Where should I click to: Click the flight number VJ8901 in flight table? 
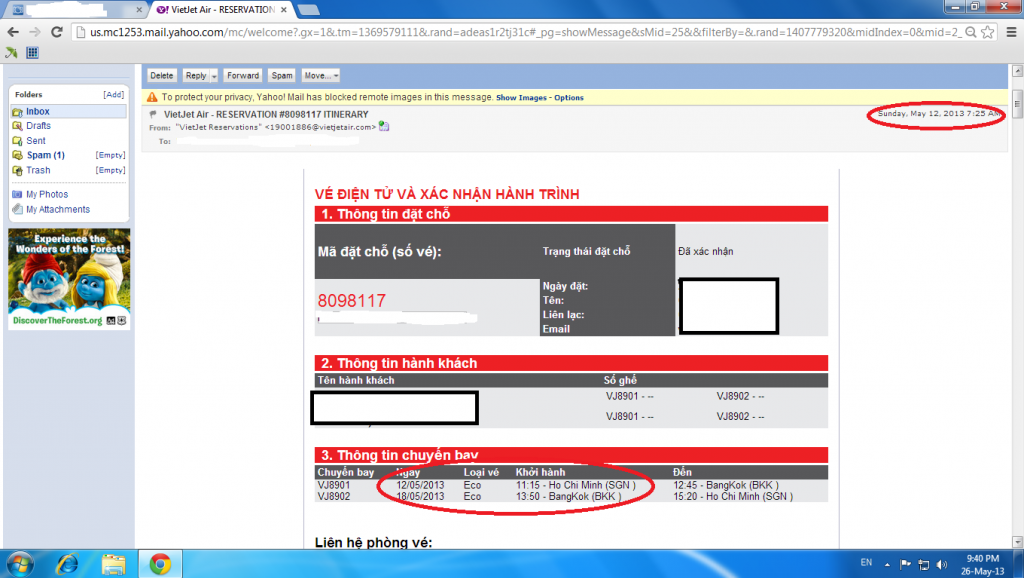pyautogui.click(x=334, y=485)
